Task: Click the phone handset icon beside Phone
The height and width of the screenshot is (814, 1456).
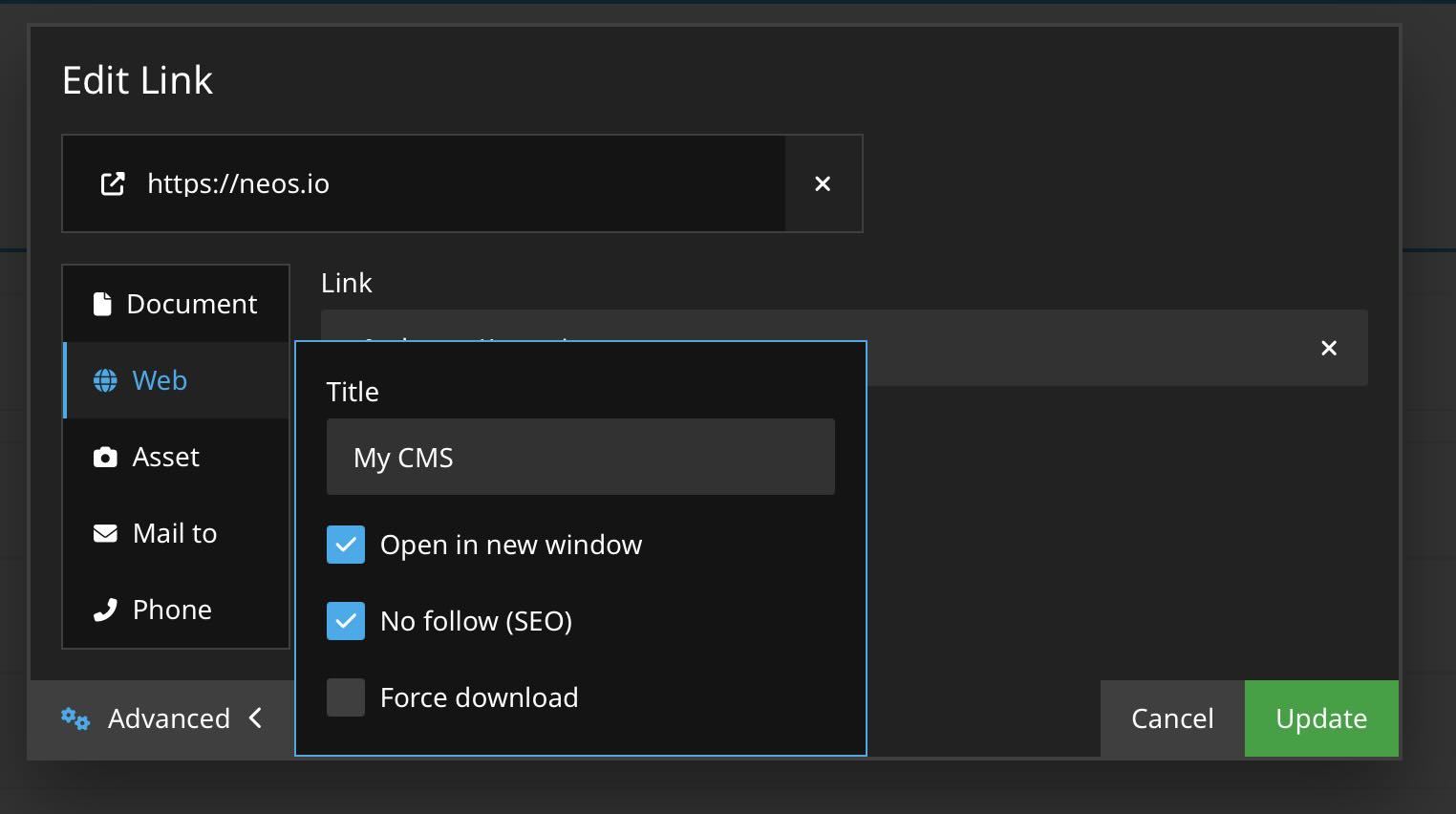Action: tap(103, 610)
